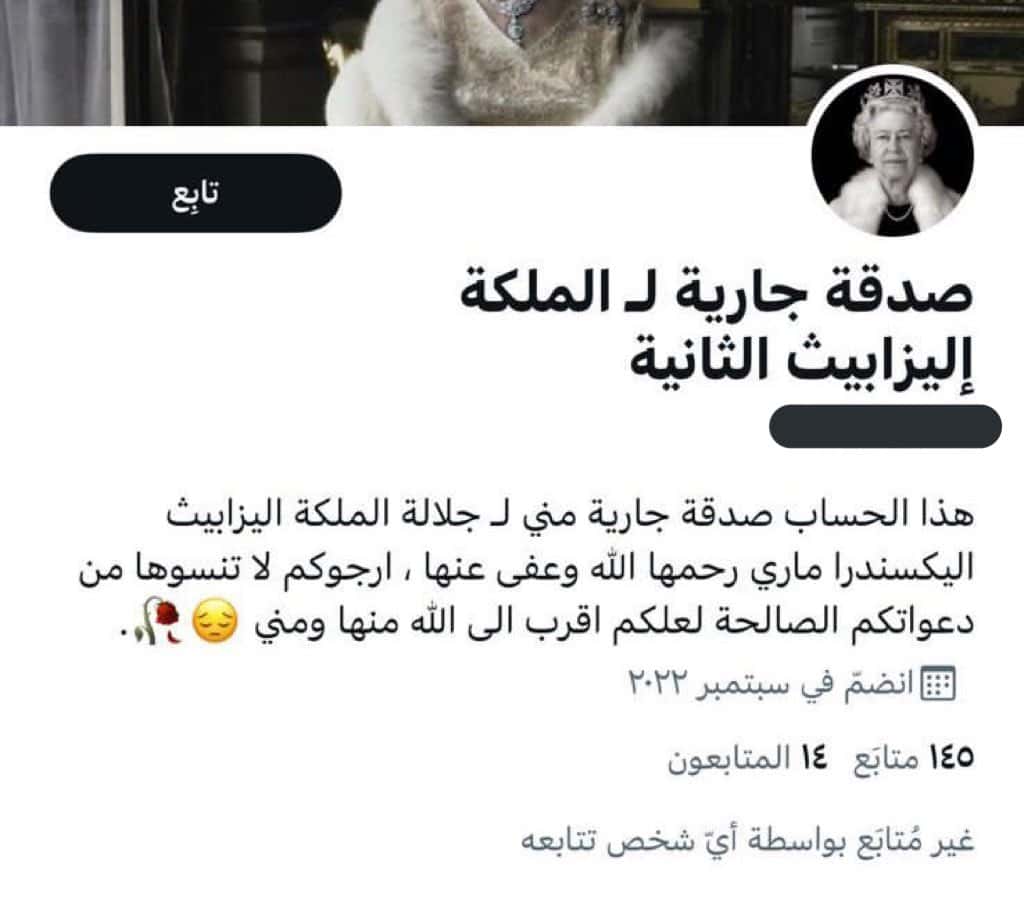Click the pensive face emoji in bio
Image resolution: width=1024 pixels, height=903 pixels.
coord(216,622)
